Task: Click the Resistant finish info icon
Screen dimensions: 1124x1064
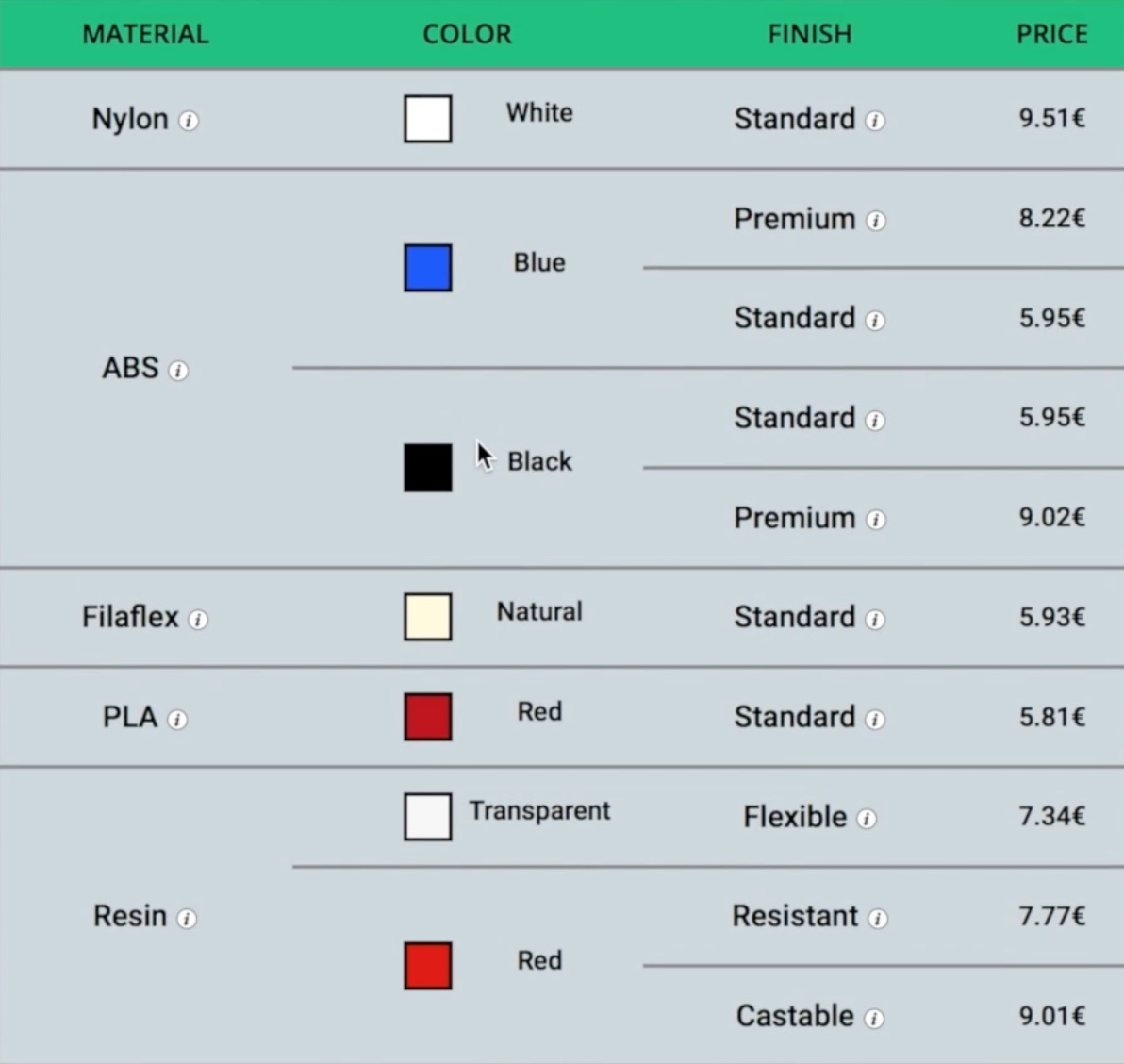Action: 878,919
